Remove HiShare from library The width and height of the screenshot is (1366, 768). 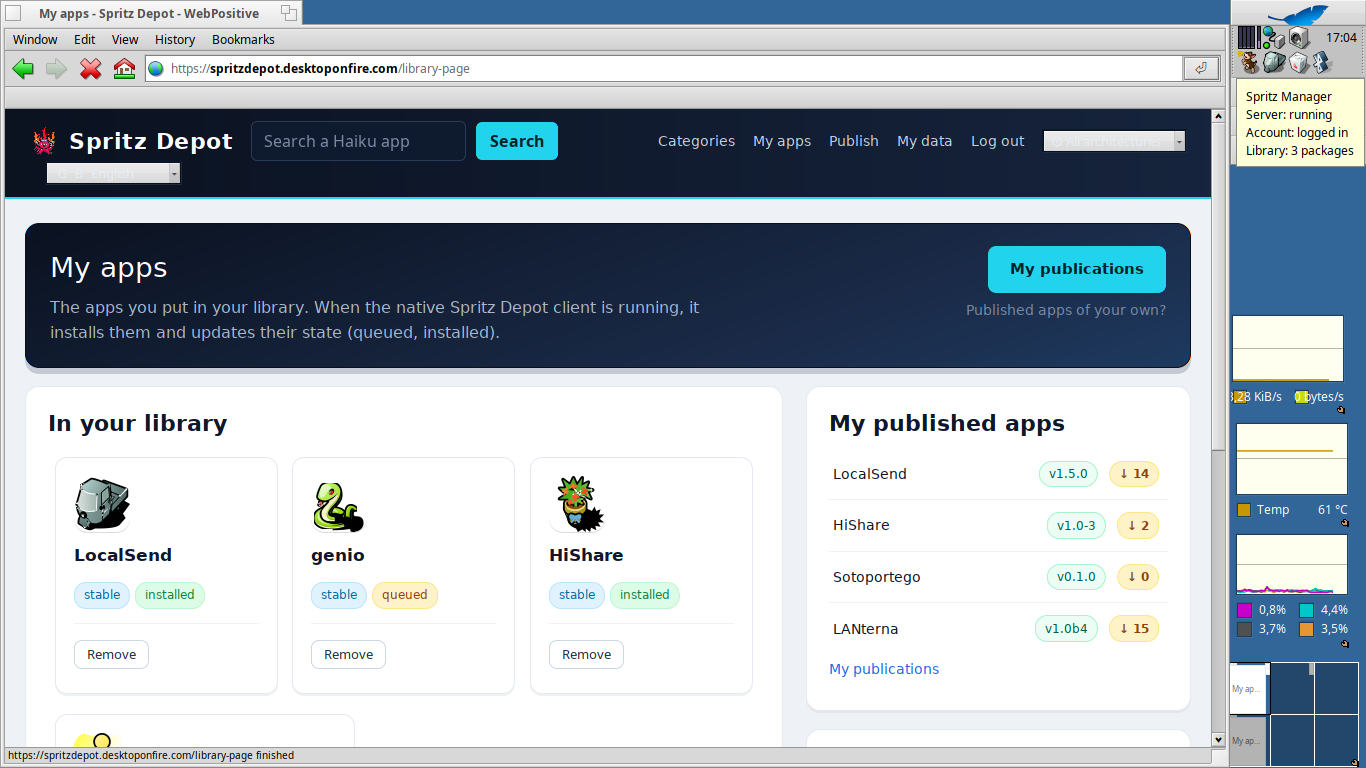pyautogui.click(x=586, y=654)
